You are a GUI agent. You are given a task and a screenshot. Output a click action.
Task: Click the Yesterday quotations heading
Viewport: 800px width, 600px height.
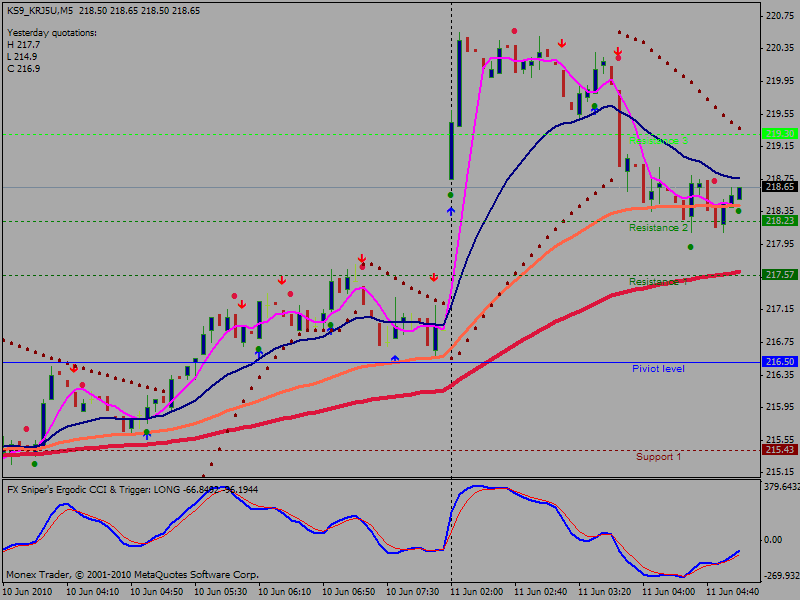pyautogui.click(x=52, y=33)
